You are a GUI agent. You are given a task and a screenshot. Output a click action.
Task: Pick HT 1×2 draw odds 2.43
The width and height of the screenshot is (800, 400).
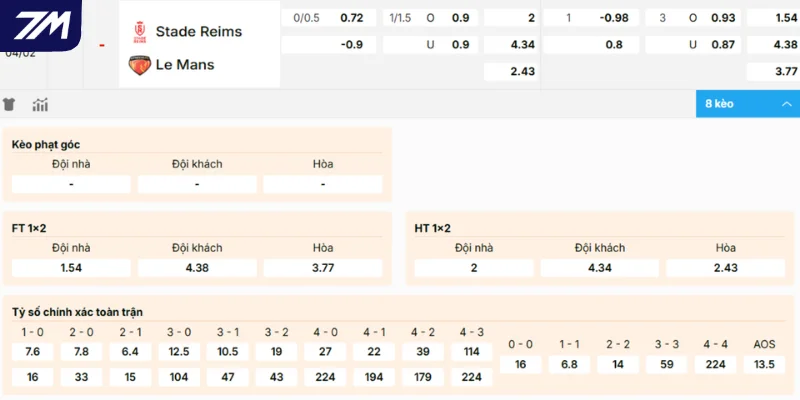click(x=725, y=268)
